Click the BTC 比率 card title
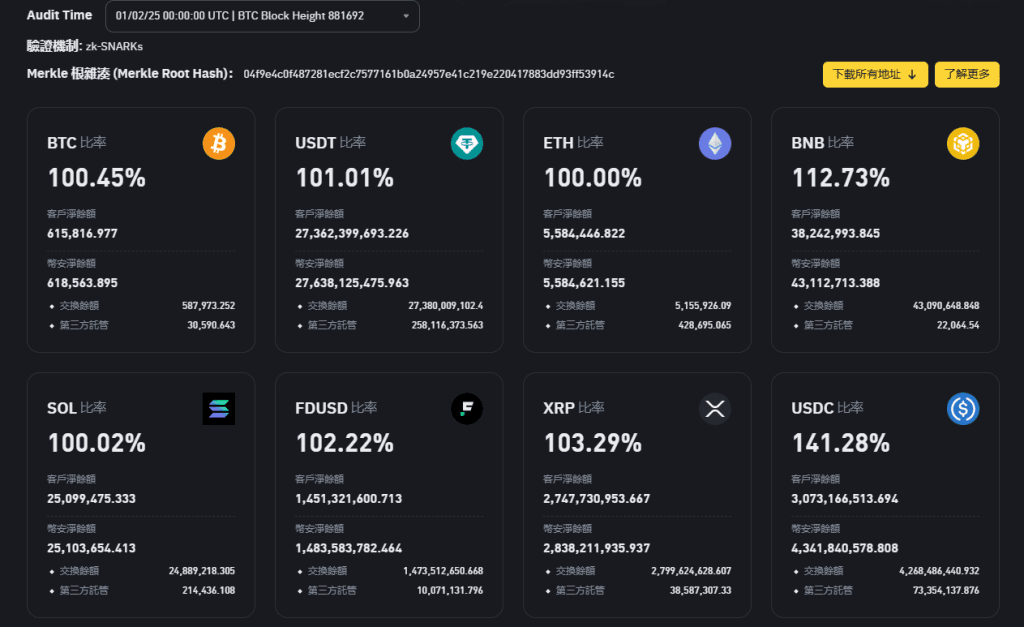Image resolution: width=1024 pixels, height=627 pixels. point(76,142)
